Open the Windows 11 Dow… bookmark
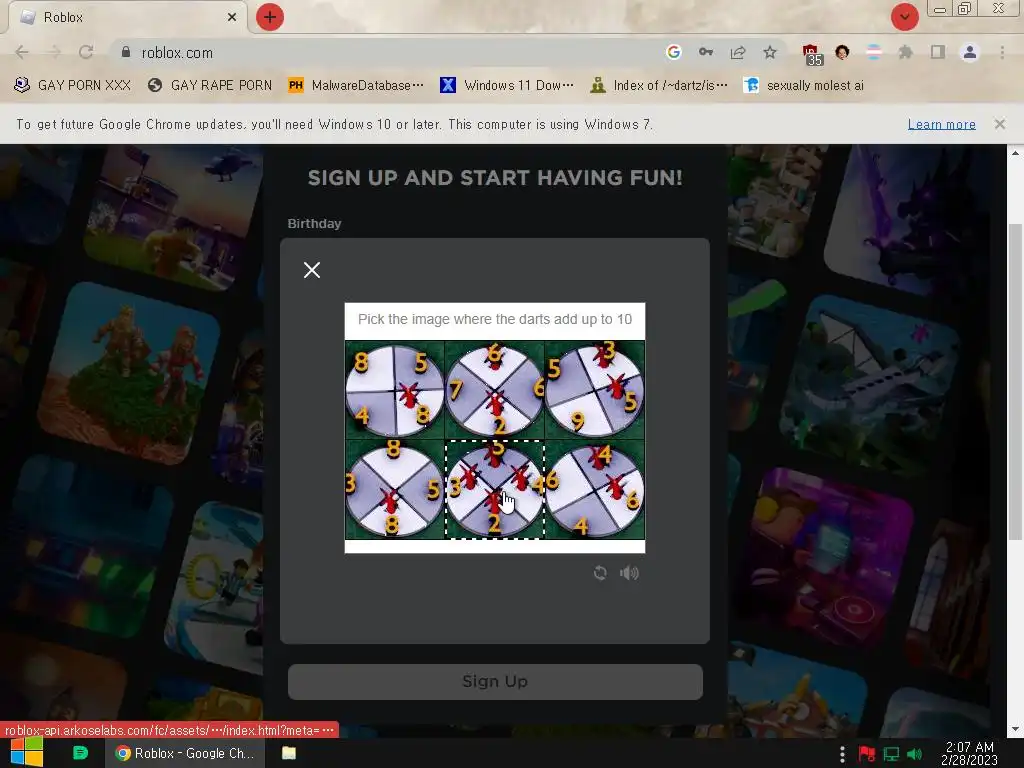1024x768 pixels. [507, 86]
